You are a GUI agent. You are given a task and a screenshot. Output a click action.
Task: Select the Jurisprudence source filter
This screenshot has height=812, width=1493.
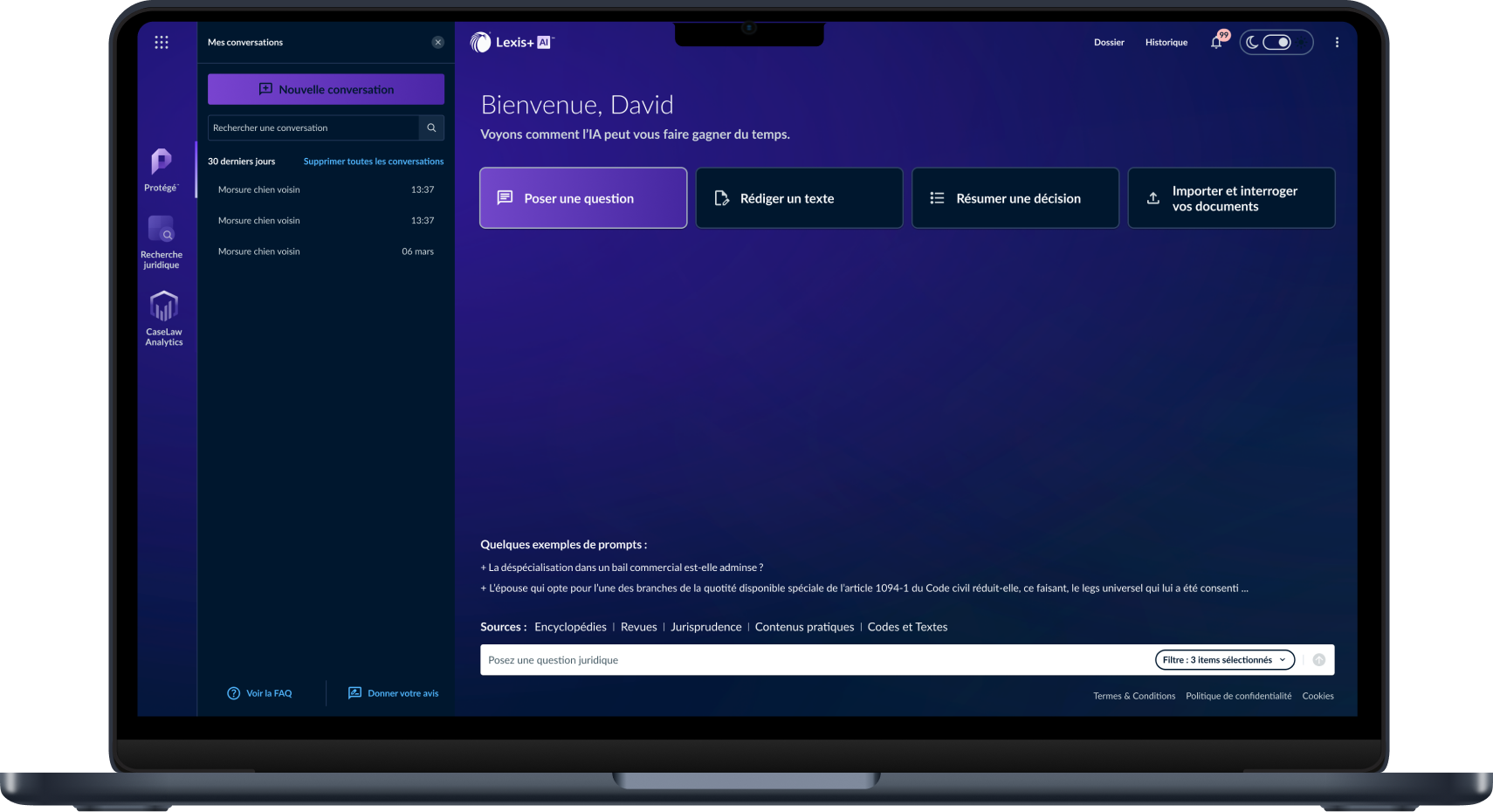[x=705, y=626]
